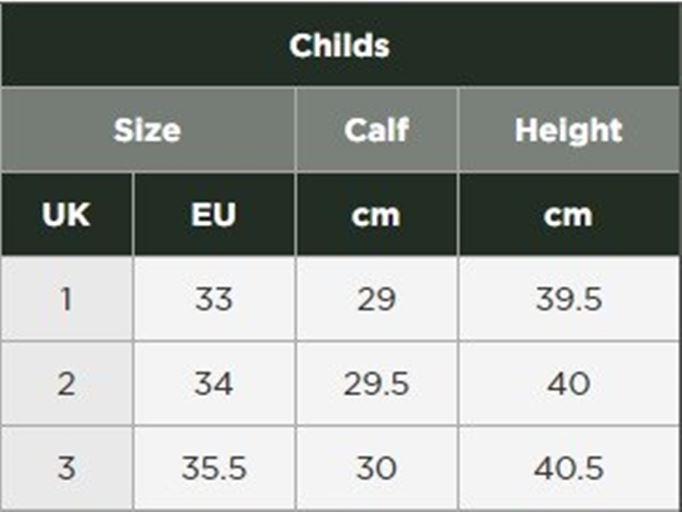682x512 pixels.
Task: Click the height value 39.5 cell
Action: tap(569, 299)
